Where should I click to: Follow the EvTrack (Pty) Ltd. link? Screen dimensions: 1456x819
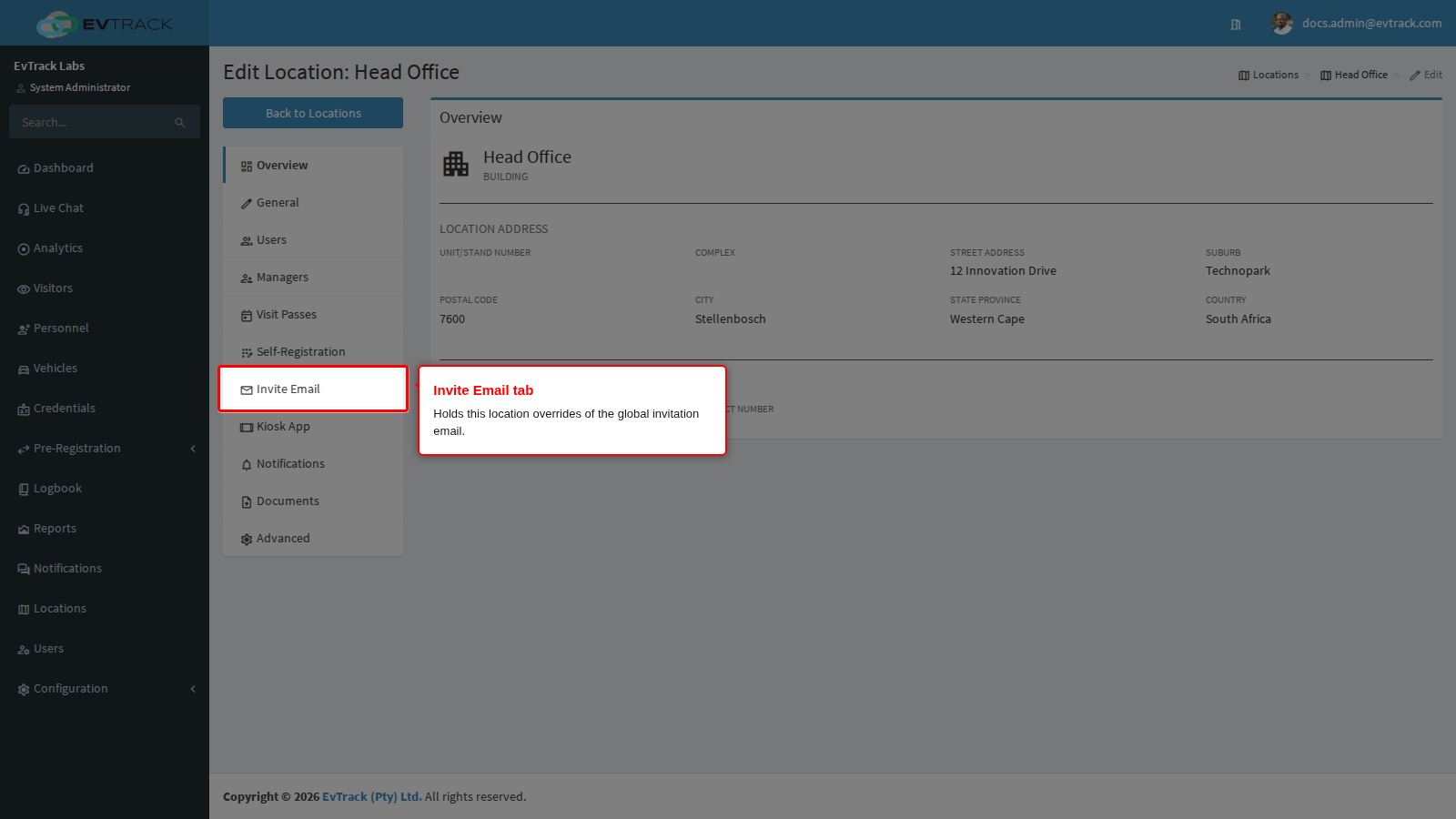click(372, 797)
